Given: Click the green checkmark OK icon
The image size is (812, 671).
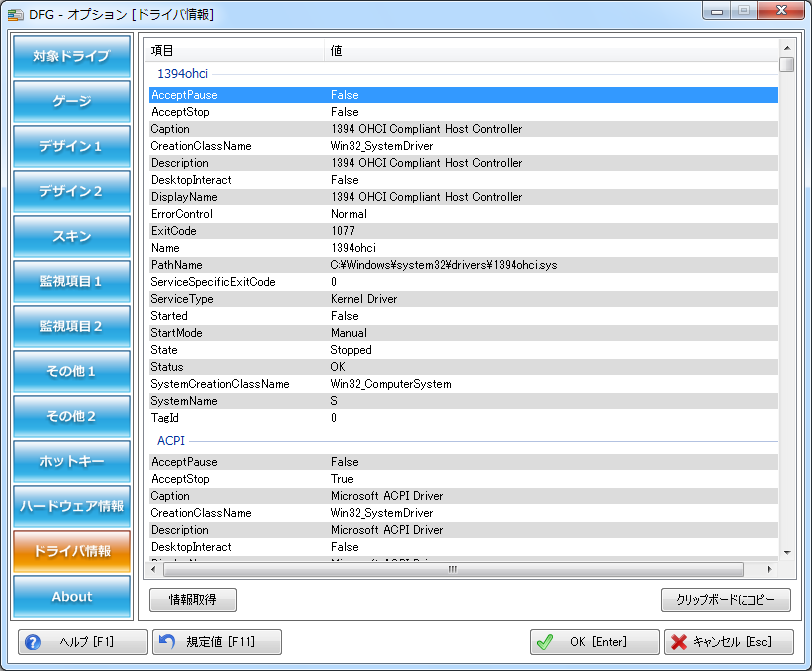Looking at the screenshot, I should pyautogui.click(x=545, y=642).
